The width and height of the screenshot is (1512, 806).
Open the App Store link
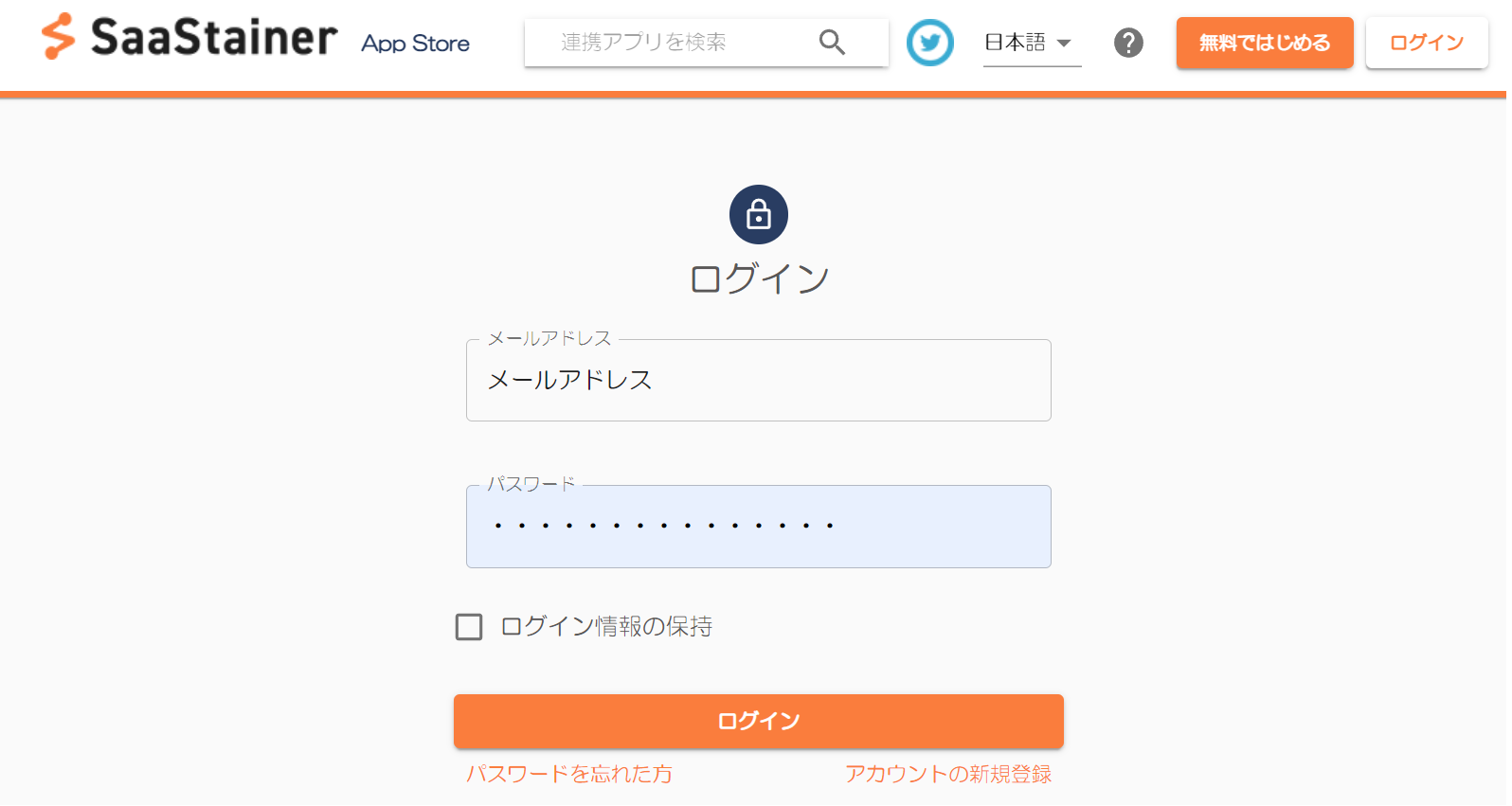[415, 44]
